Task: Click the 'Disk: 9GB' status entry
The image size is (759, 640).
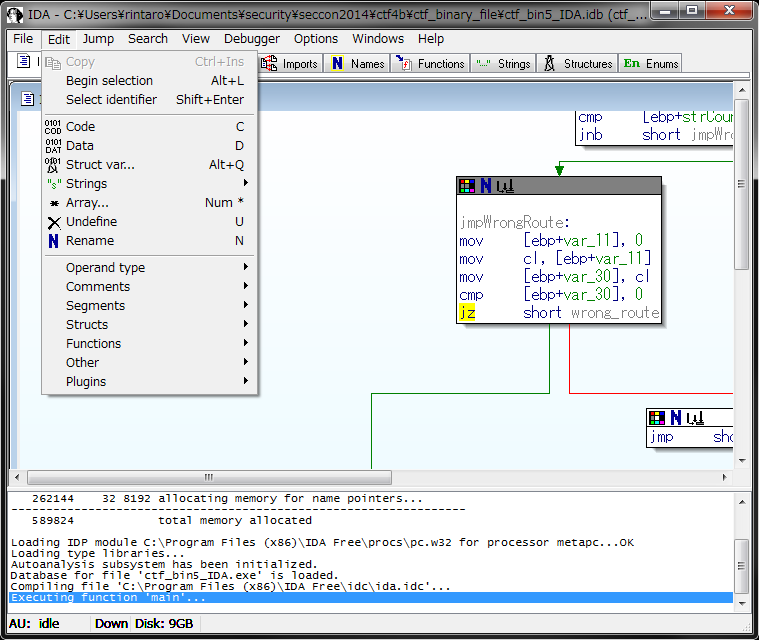Action: pos(164,624)
